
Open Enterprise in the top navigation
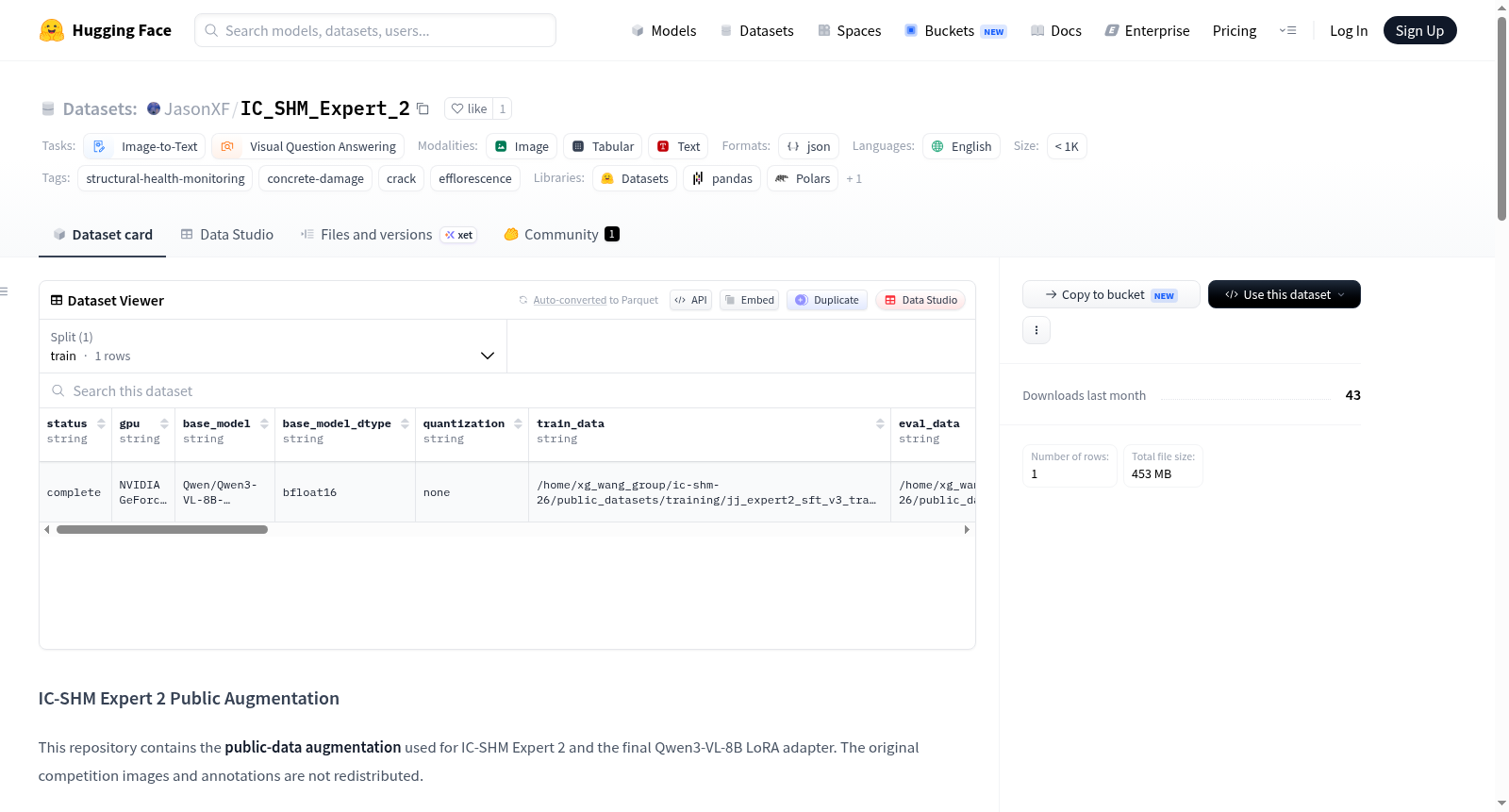coord(1147,30)
